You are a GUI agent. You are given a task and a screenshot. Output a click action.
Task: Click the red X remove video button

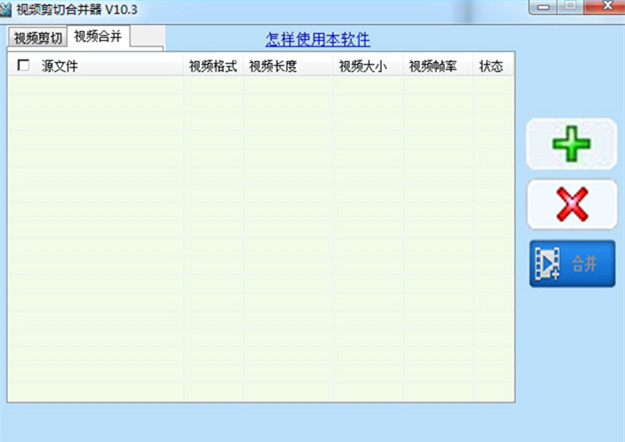pos(572,204)
